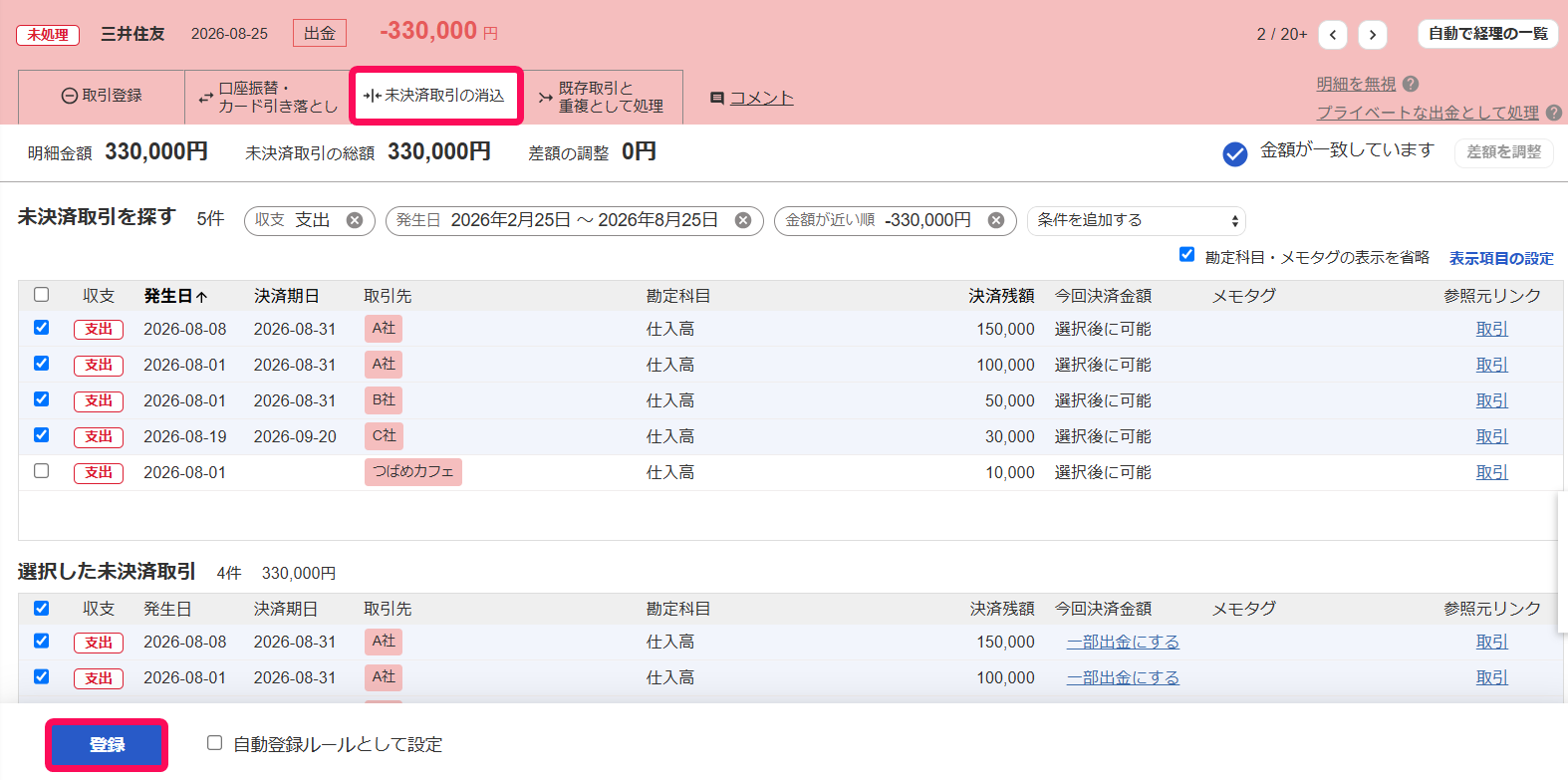Viewport: 1568px width, 780px height.
Task: Open 自動で経理の一覧 button
Action: click(1488, 34)
